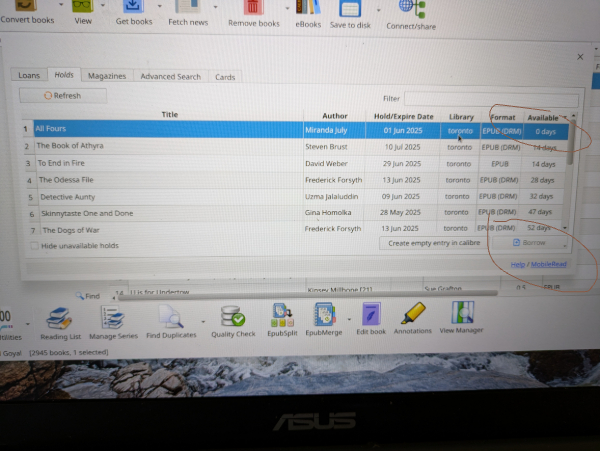Sort by the Available column header
Viewport: 600px width, 451px height.
545,118
